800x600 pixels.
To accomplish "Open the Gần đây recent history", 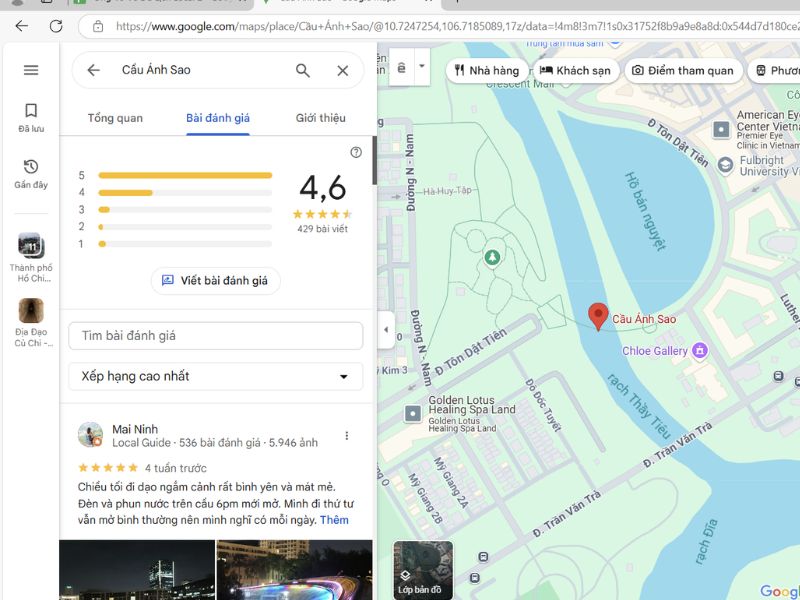I will (31, 174).
